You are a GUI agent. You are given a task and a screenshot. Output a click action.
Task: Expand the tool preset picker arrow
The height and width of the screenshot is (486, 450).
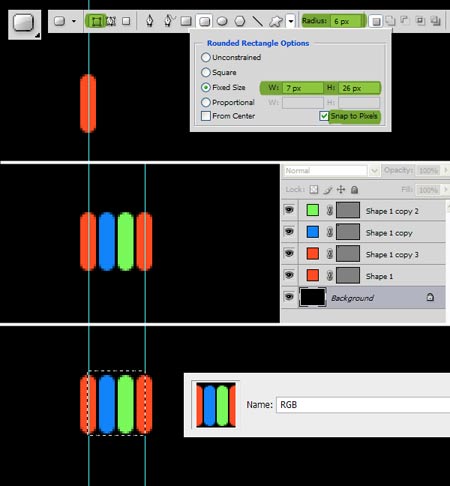tap(74, 21)
